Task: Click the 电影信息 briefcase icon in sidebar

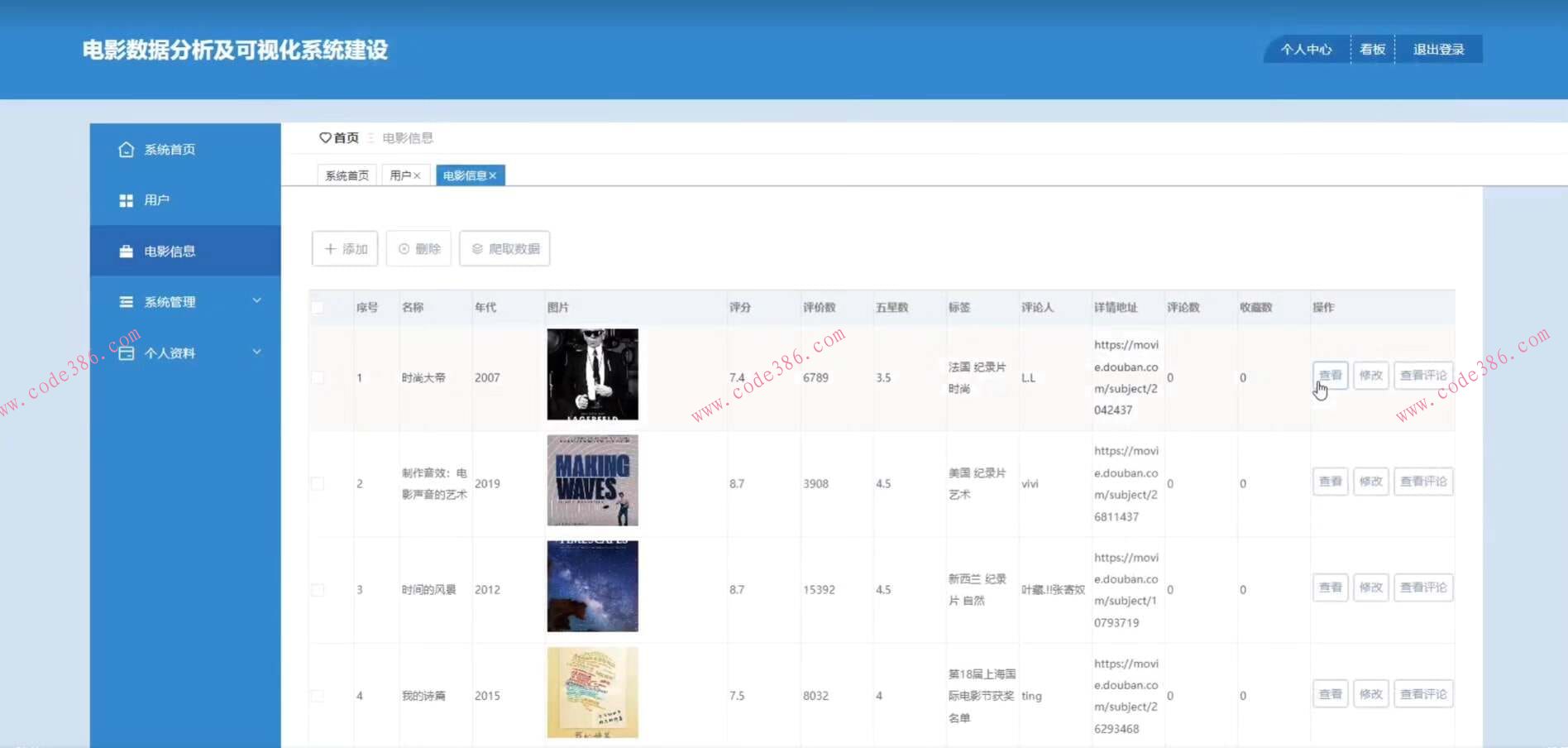Action: tap(126, 251)
